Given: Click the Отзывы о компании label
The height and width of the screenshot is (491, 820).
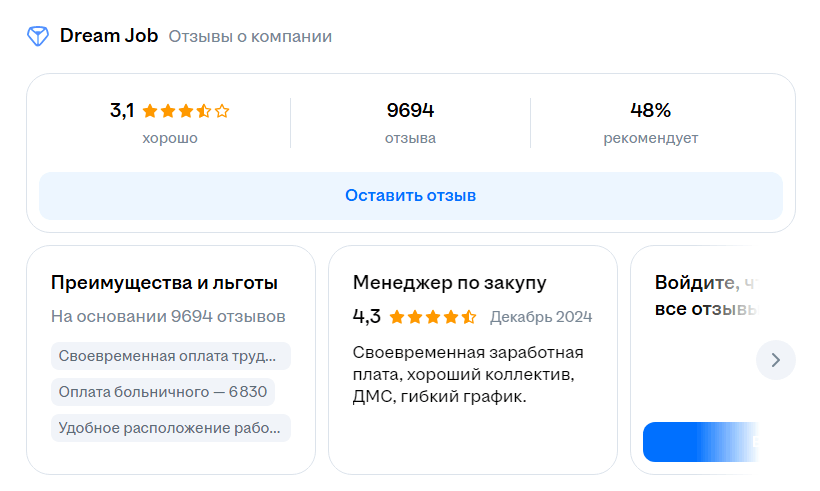Looking at the screenshot, I should point(250,37).
